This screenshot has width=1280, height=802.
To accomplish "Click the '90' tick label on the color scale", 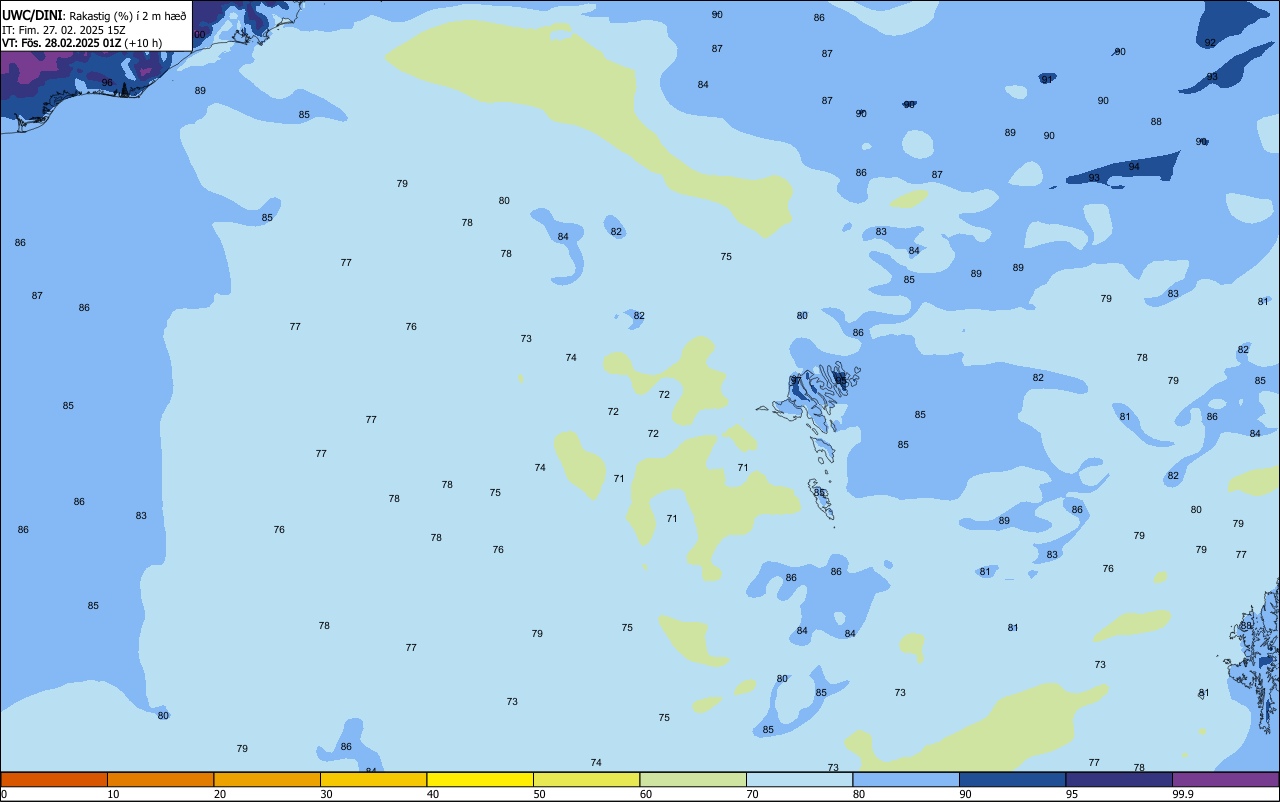I will coord(965,794).
